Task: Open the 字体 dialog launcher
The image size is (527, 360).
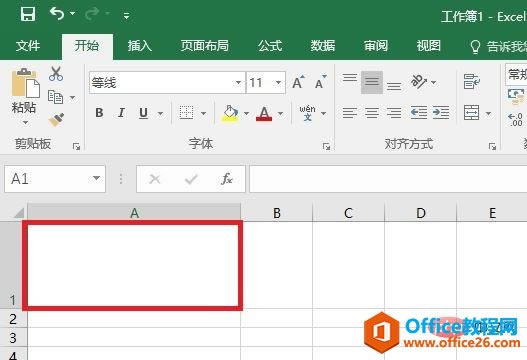Action: [326, 147]
